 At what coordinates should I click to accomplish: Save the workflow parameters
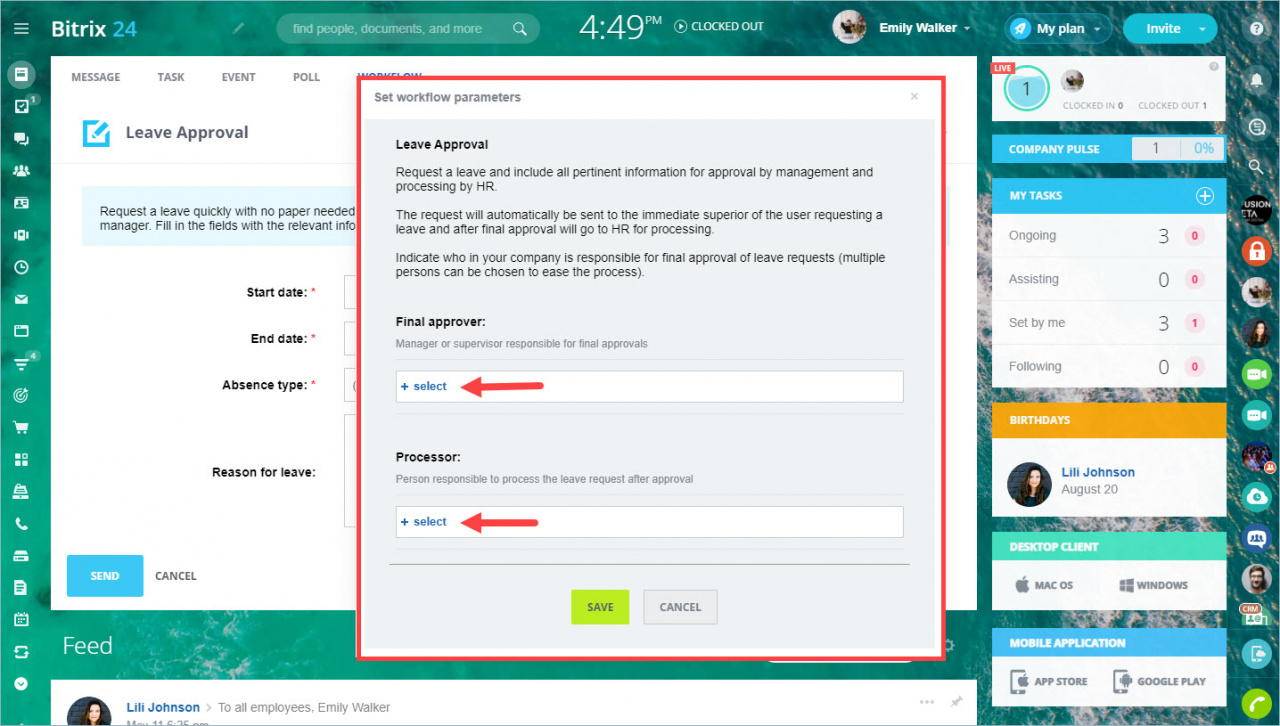tap(600, 607)
